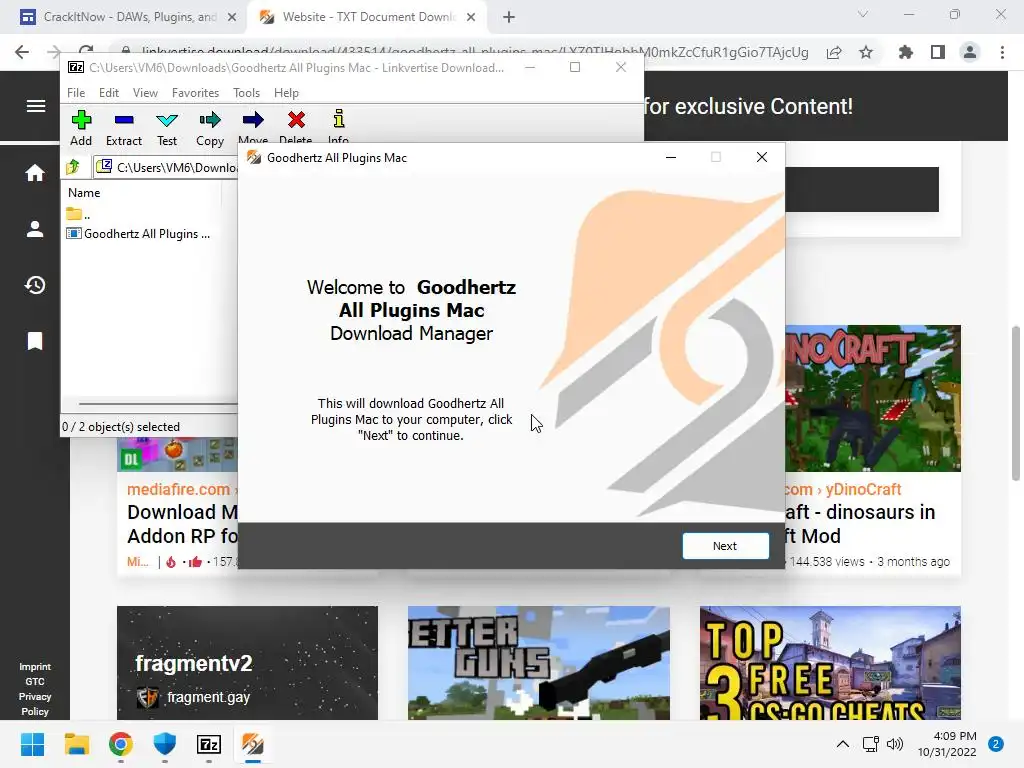Open the mediafire.com card link

(x=178, y=489)
